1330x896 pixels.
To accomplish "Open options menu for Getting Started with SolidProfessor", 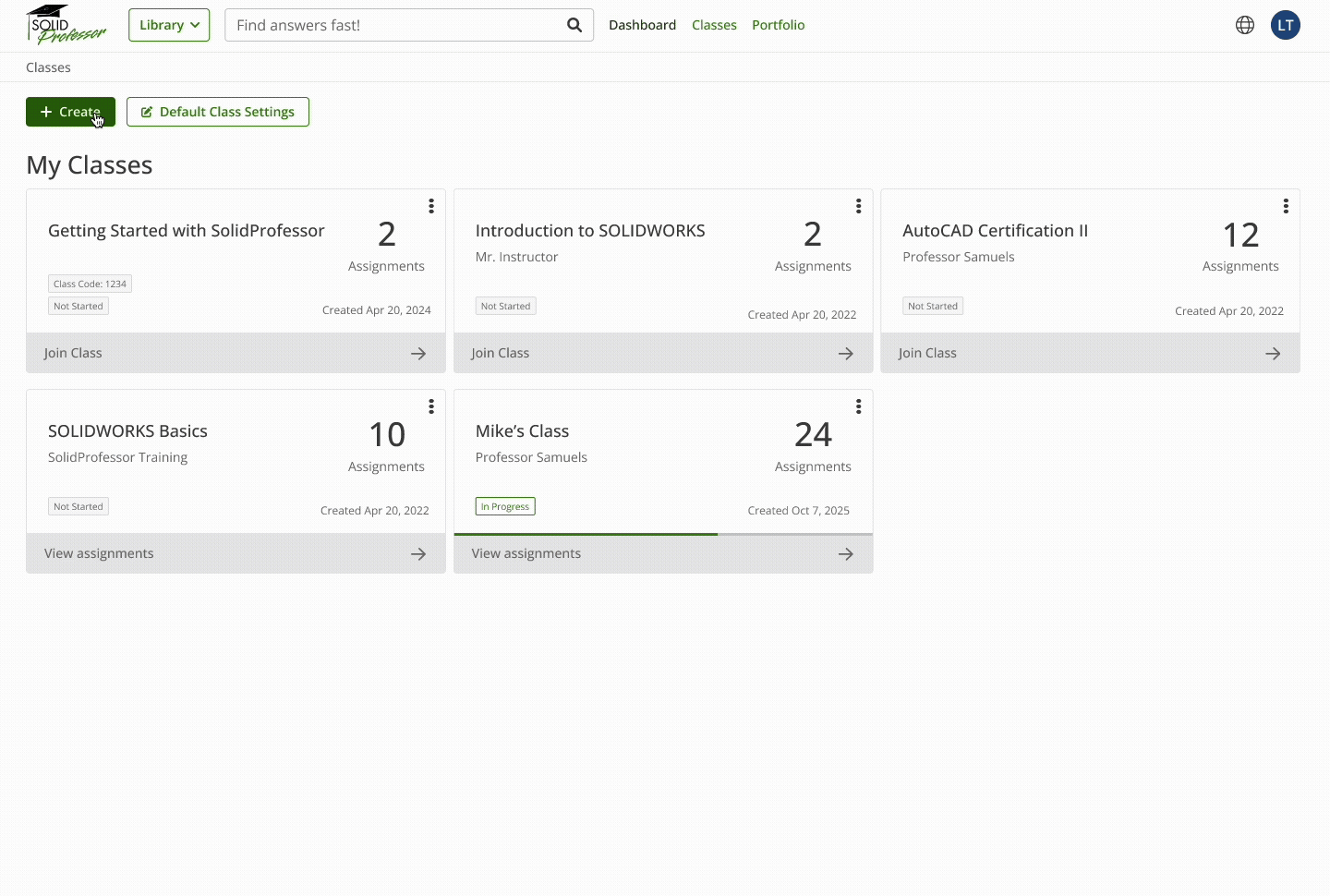I will click(x=431, y=206).
